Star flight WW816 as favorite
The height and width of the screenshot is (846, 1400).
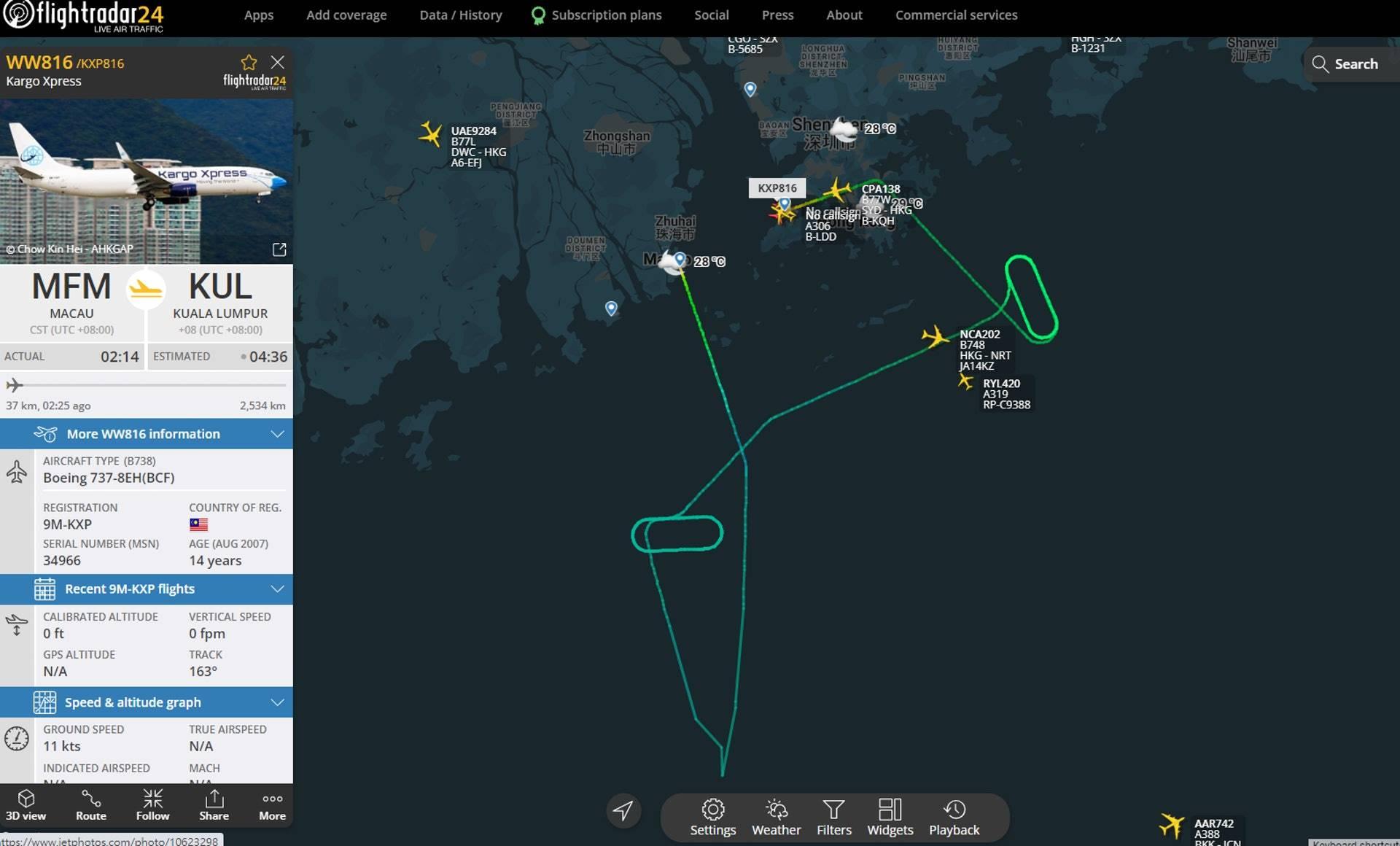pyautogui.click(x=249, y=62)
